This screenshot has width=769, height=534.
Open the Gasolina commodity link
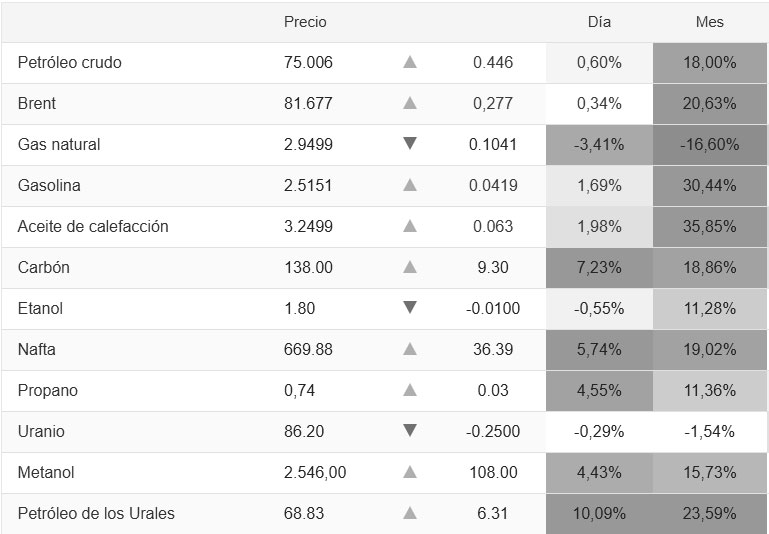point(49,185)
